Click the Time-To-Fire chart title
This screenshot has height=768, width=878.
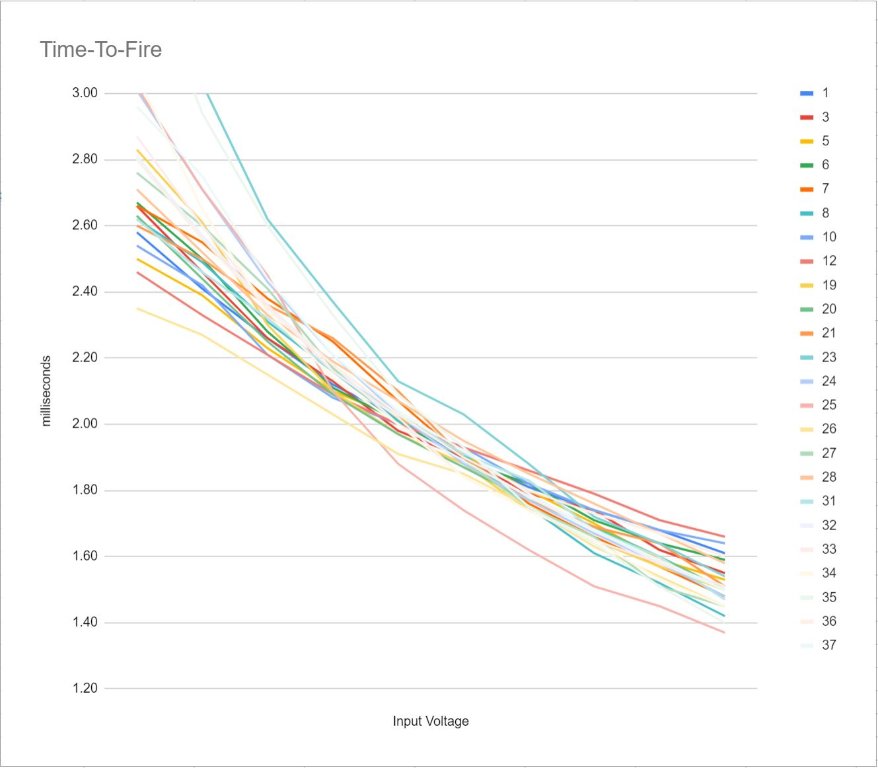(100, 50)
